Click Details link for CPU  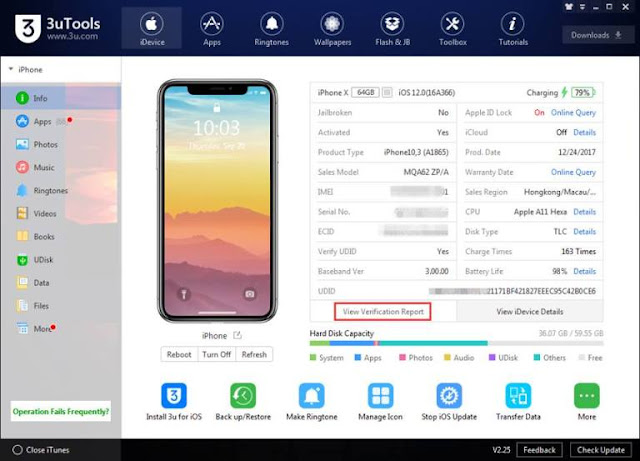point(584,212)
